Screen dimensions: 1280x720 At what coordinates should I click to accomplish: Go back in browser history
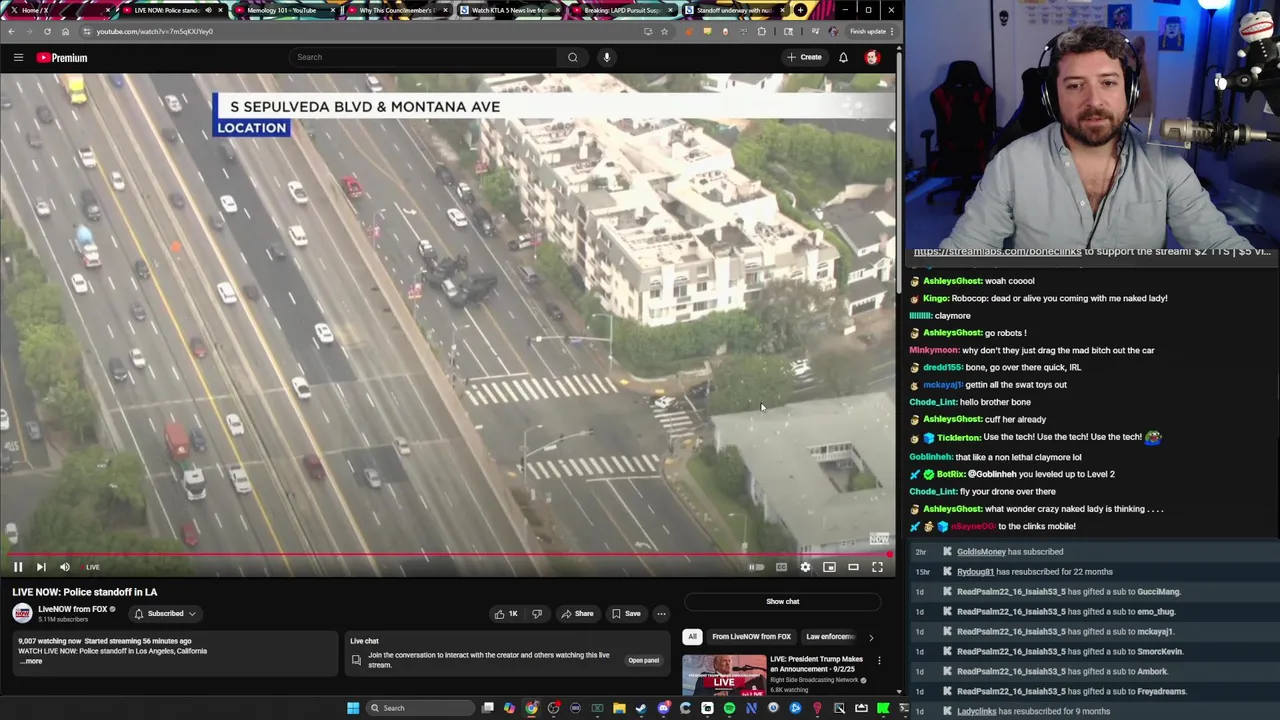11,31
